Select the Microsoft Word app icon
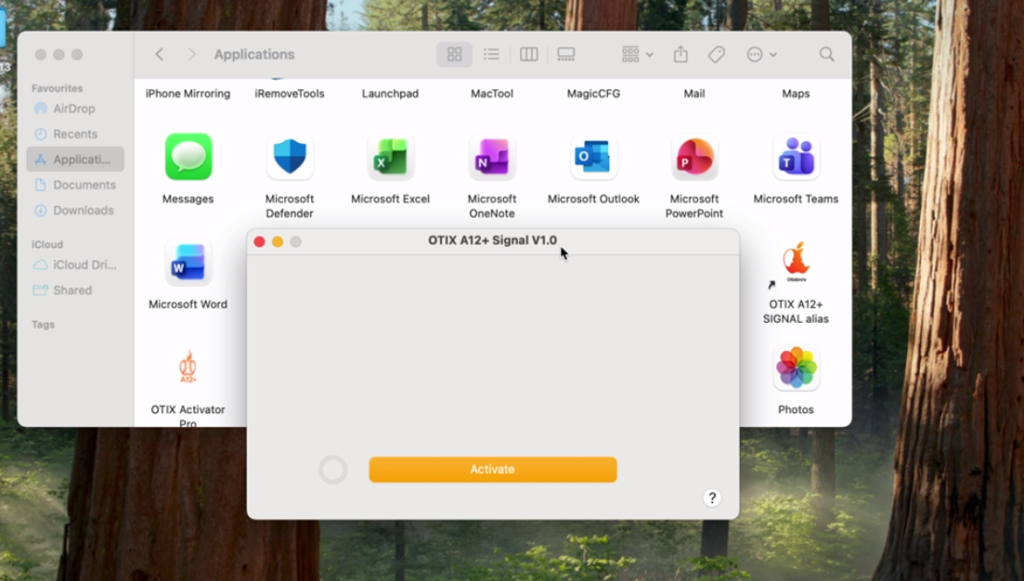 click(188, 263)
